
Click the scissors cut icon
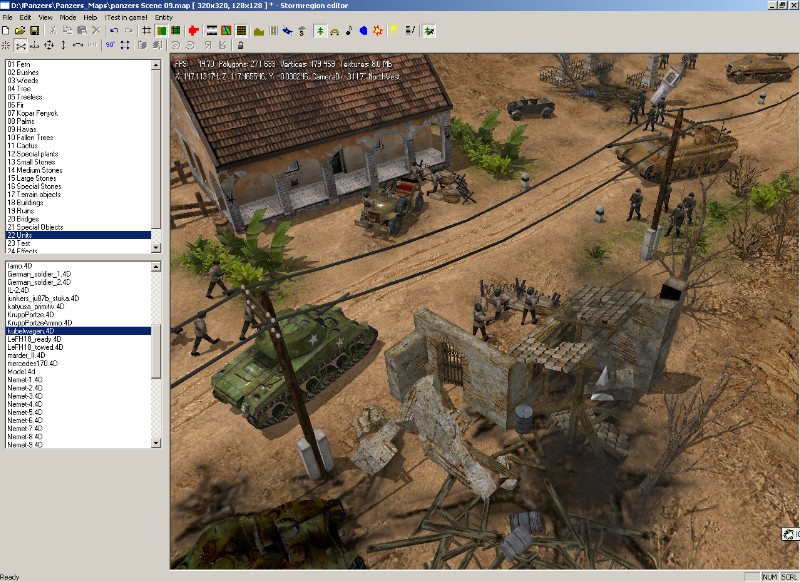pyautogui.click(x=52, y=32)
